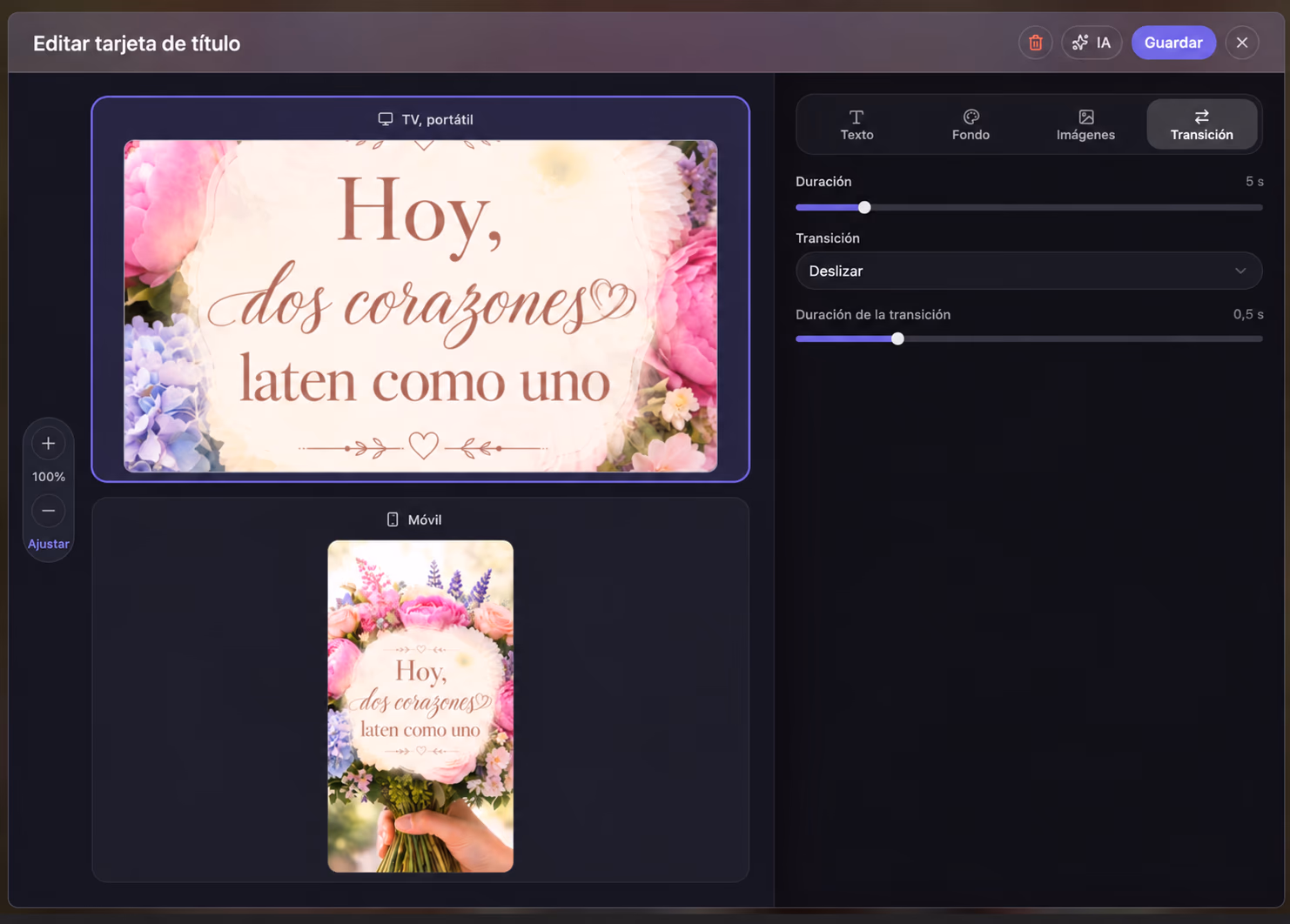Open the Transición dropdown showing Deslizar
Screen dimensions: 1290x924
point(1029,271)
